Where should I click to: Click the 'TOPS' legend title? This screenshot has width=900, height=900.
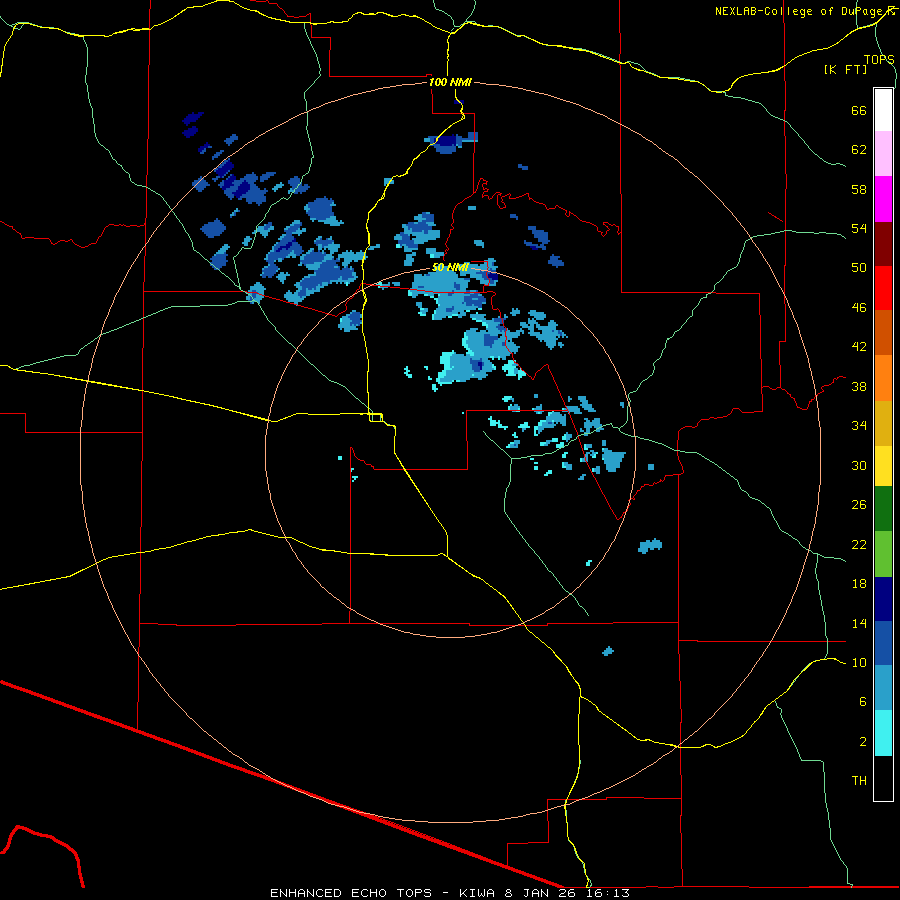[x=879, y=59]
